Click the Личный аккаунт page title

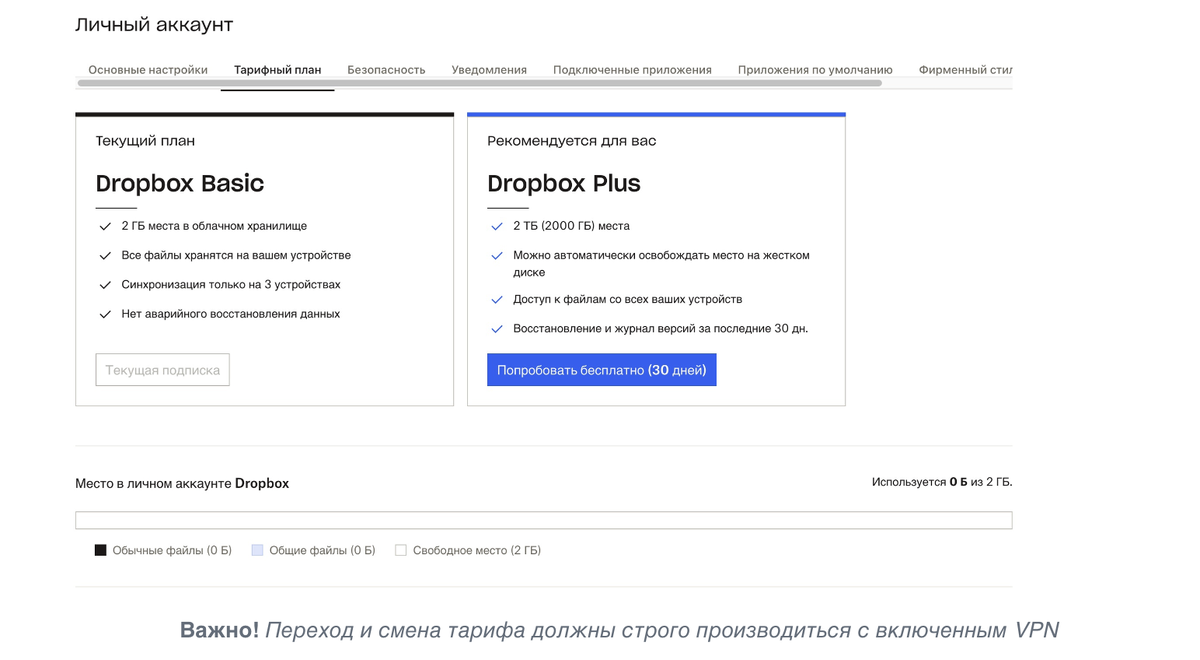point(154,25)
